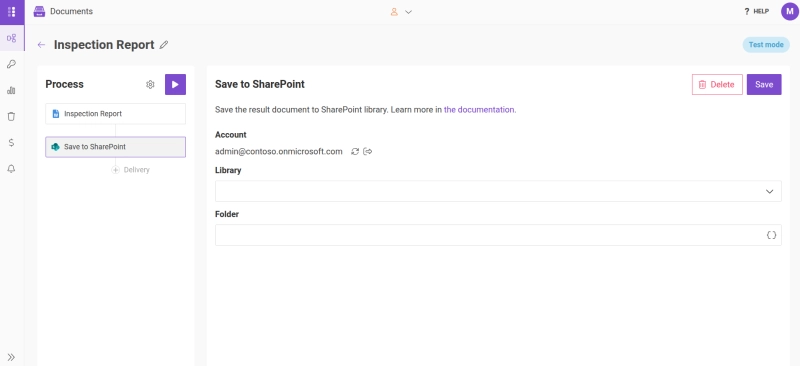
Task: Insert token using curly braces icon
Action: pos(771,235)
